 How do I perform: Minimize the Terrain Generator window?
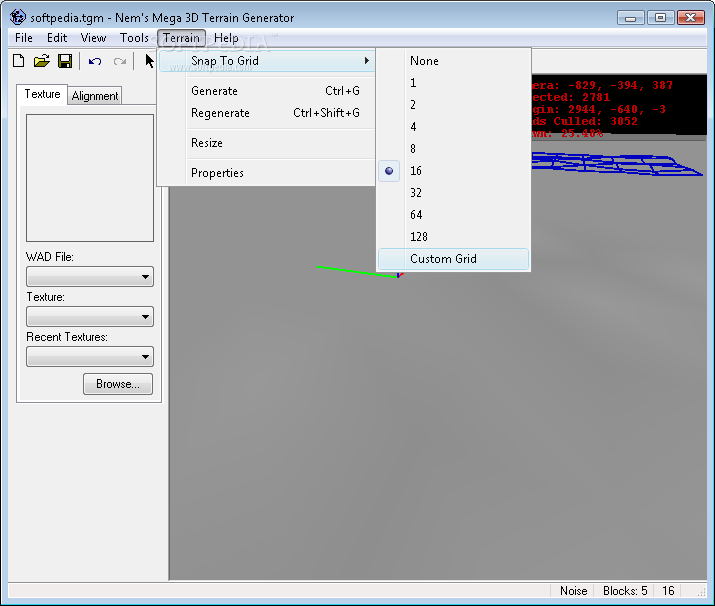pyautogui.click(x=631, y=18)
